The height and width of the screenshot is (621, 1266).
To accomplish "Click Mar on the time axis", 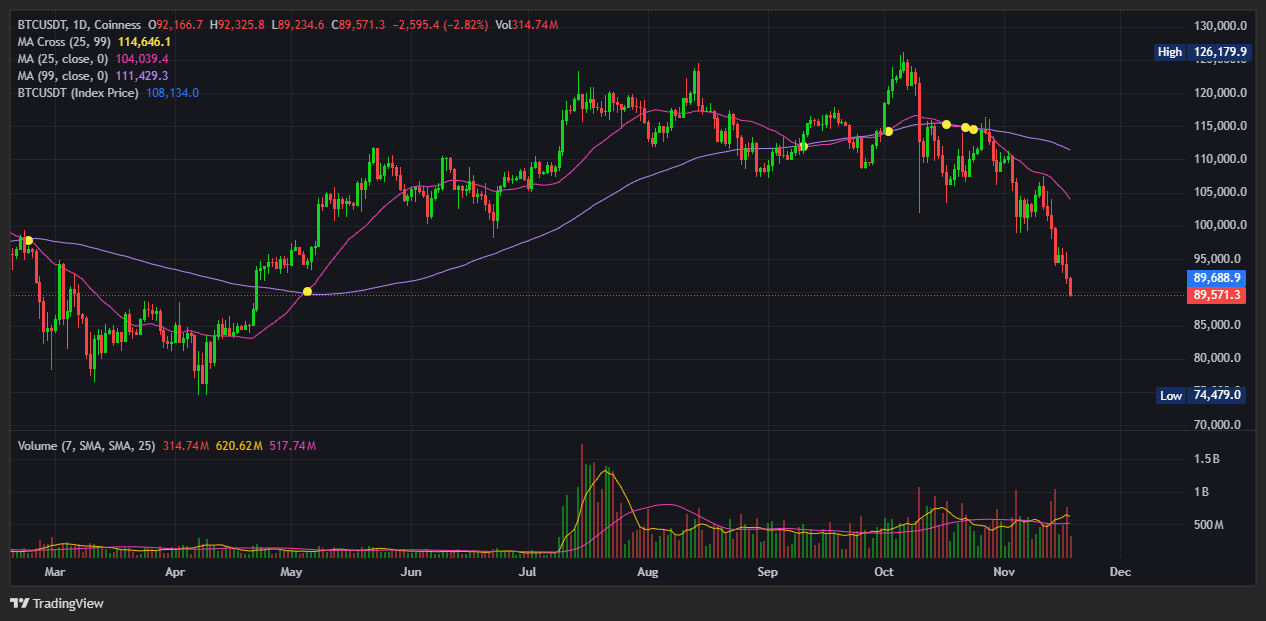I will (x=55, y=571).
